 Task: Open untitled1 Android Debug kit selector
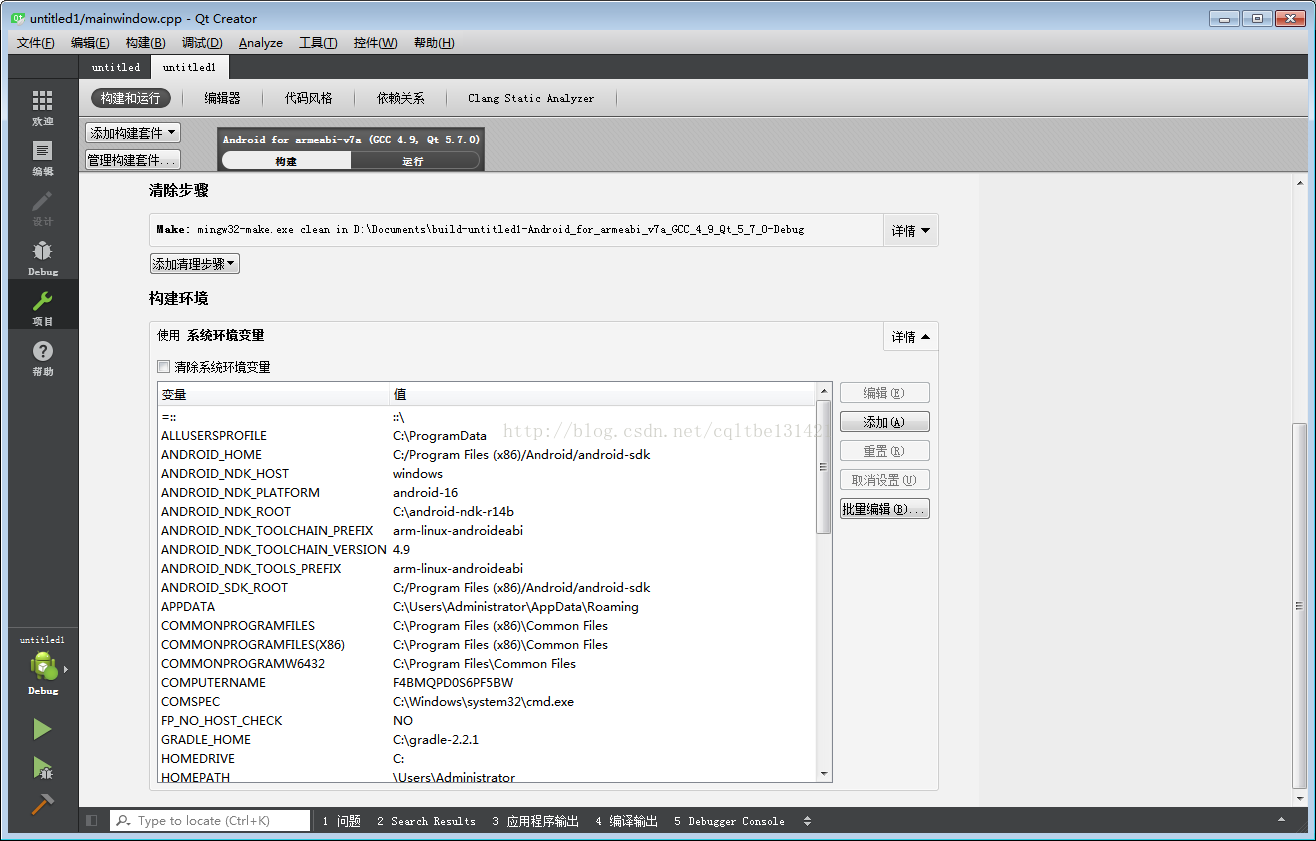43,666
